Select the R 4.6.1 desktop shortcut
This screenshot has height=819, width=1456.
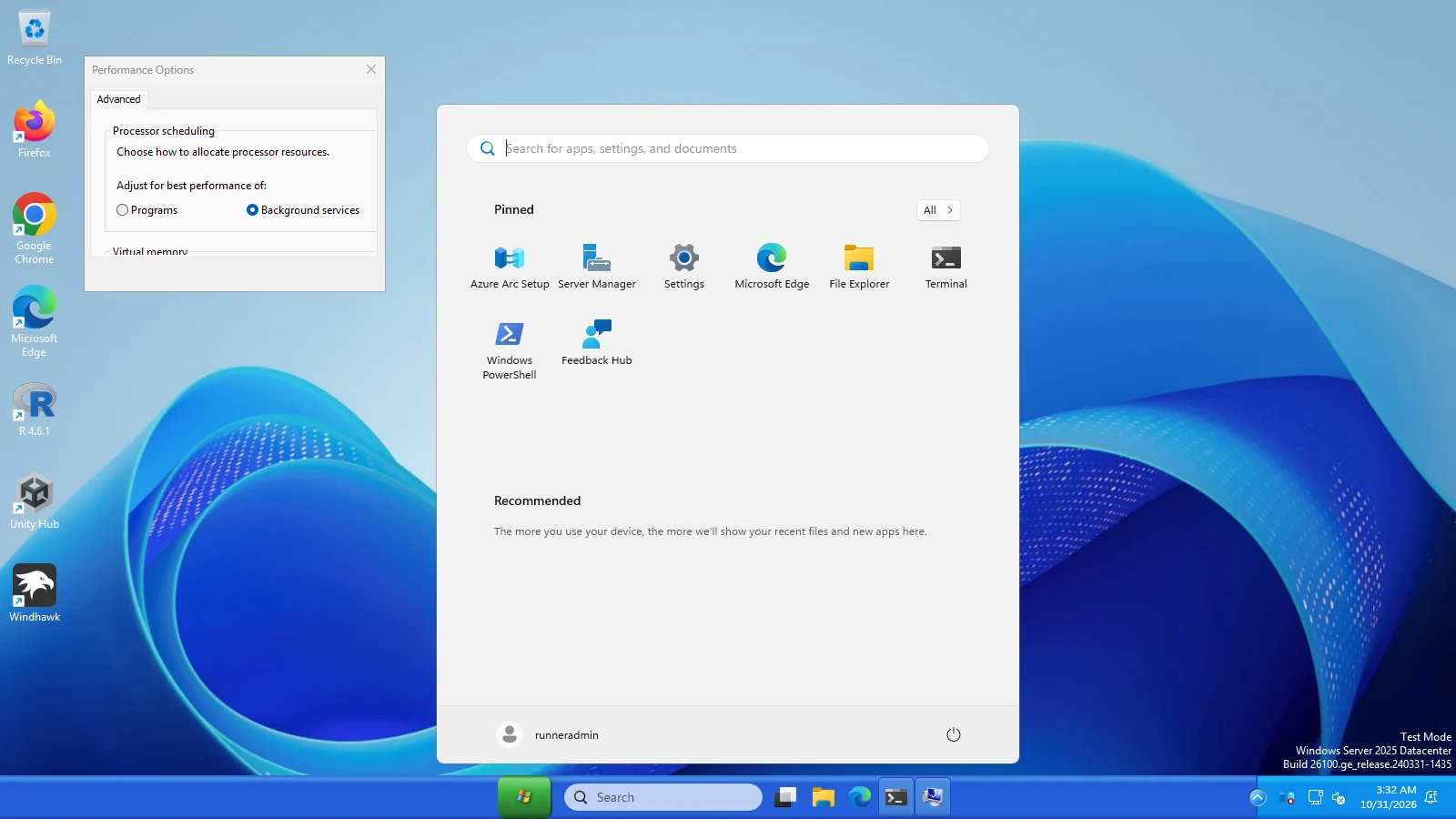35,409
